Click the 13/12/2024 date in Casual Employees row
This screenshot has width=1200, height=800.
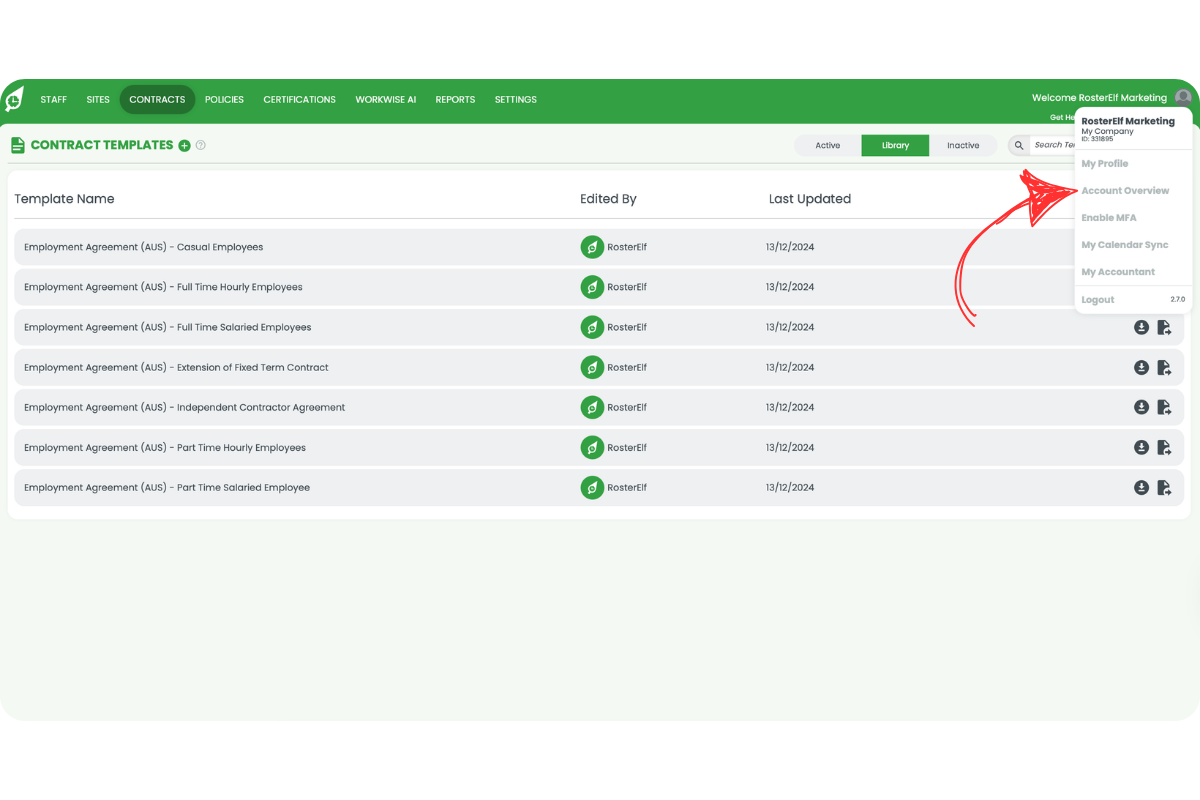[790, 247]
